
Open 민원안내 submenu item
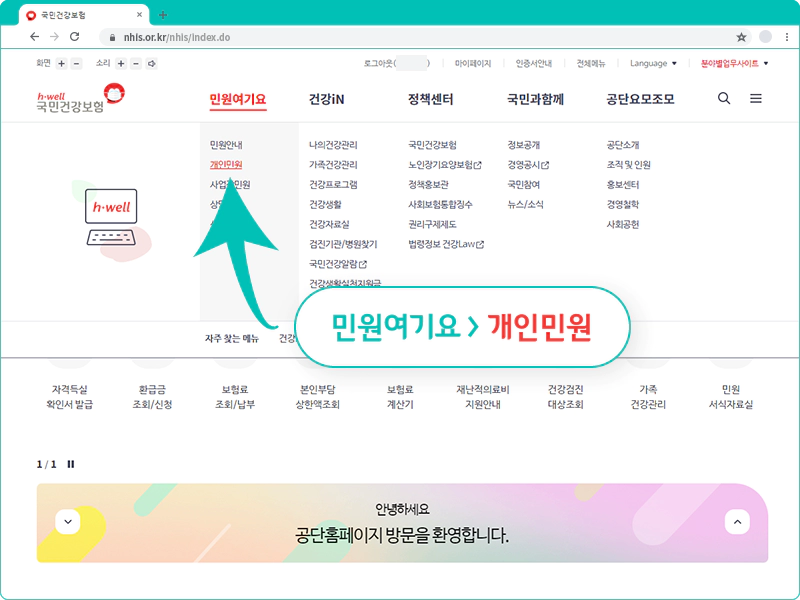[x=226, y=145]
